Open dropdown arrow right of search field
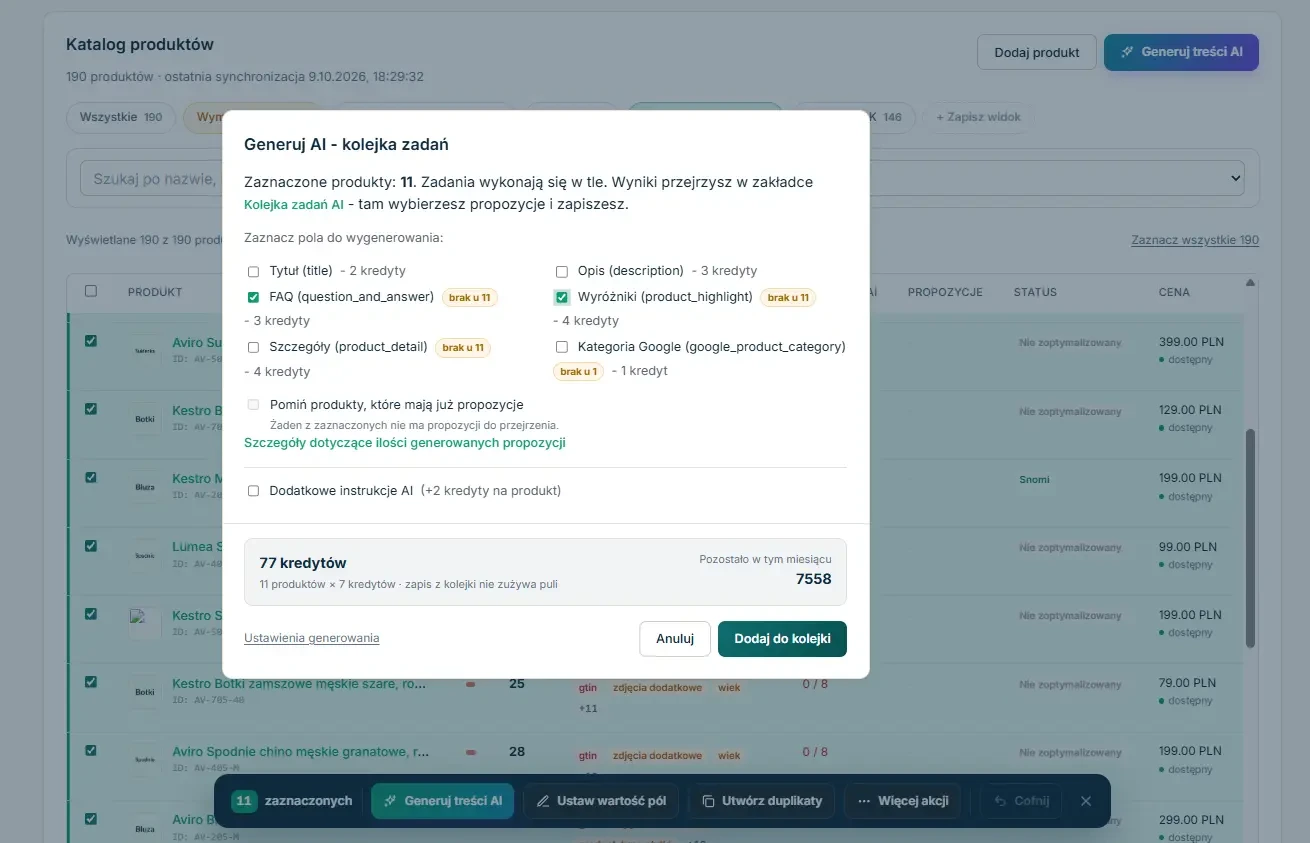This screenshot has width=1310, height=843. pyautogui.click(x=1236, y=179)
